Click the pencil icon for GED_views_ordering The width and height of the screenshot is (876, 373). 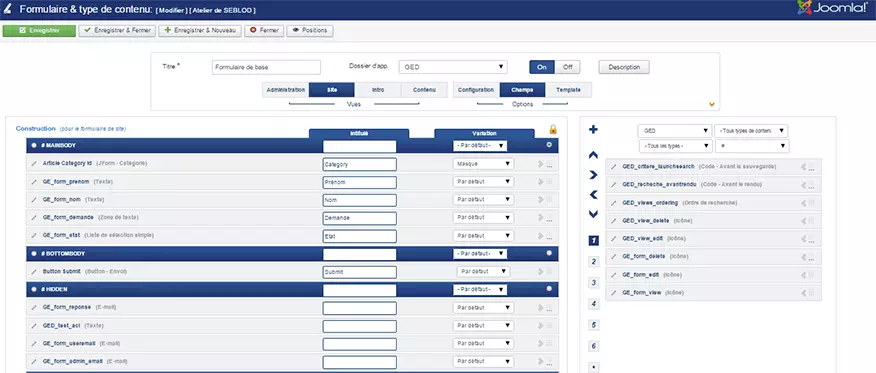click(x=614, y=203)
